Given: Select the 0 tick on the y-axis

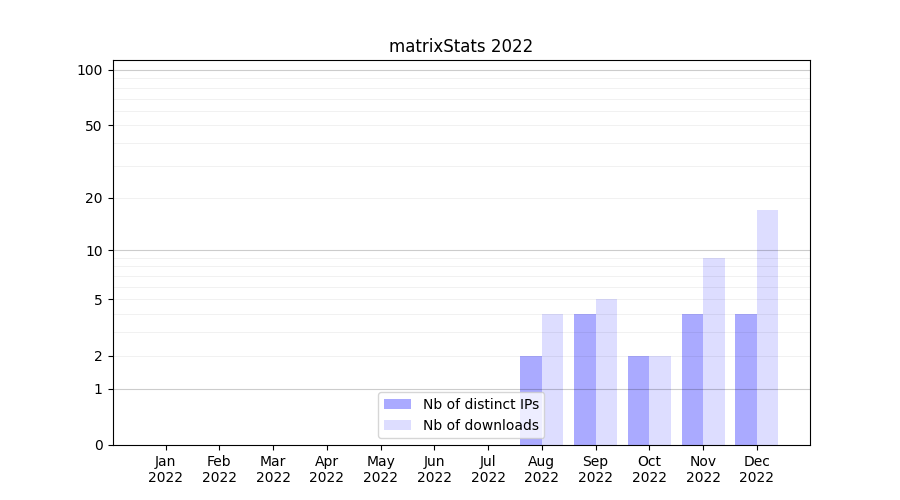Looking at the screenshot, I should coord(98,445).
